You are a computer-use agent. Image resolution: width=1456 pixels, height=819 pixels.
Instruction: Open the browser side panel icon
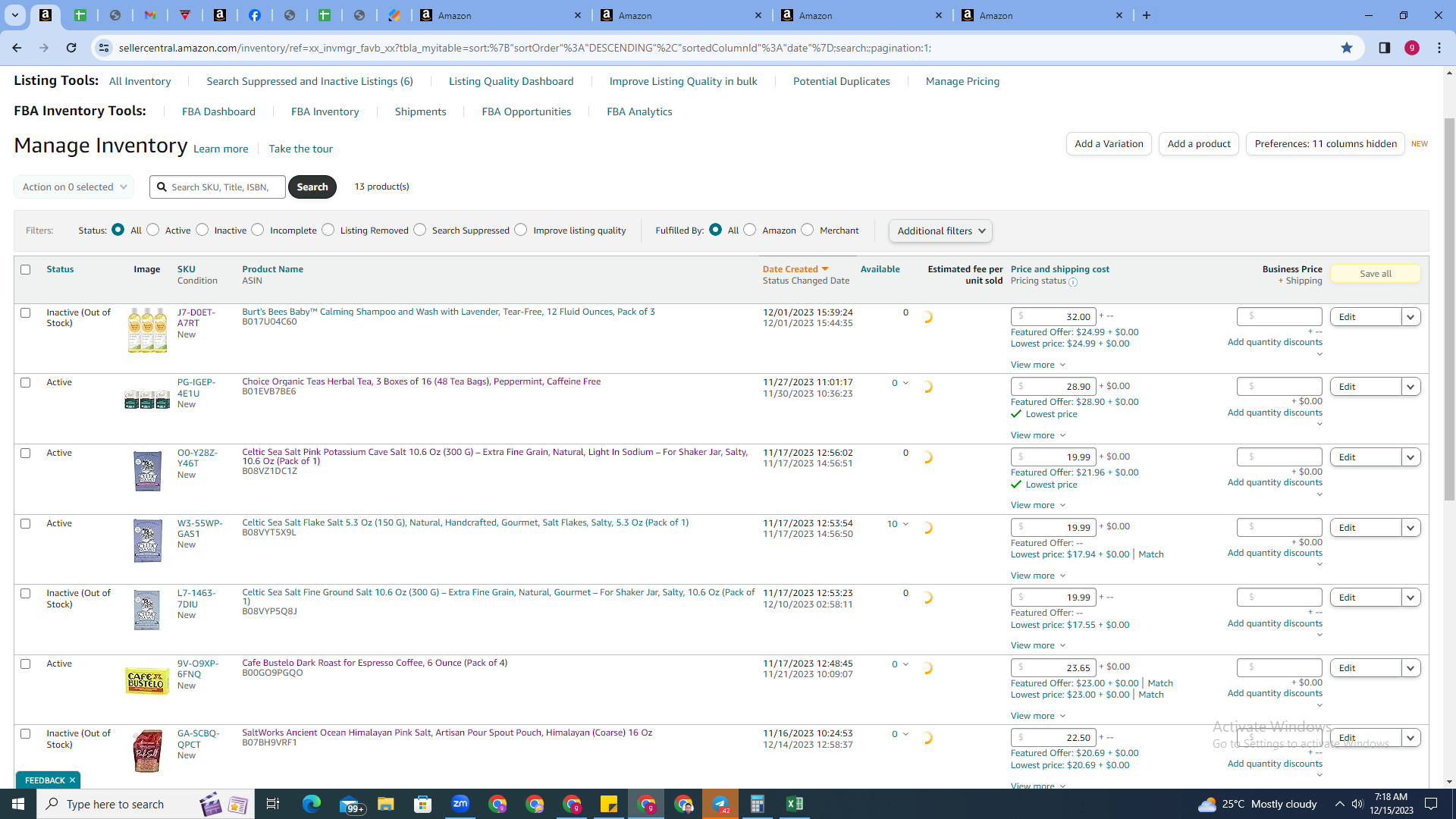[1384, 48]
